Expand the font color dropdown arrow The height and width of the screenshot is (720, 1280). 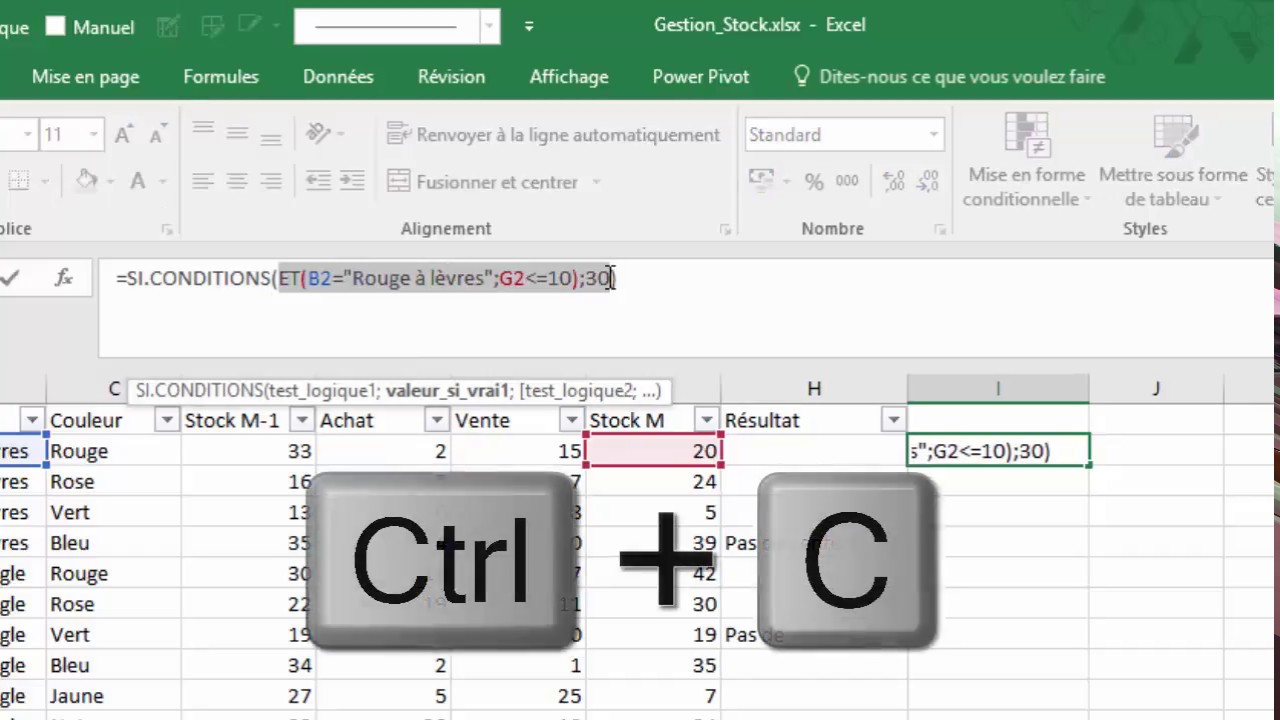tap(162, 182)
